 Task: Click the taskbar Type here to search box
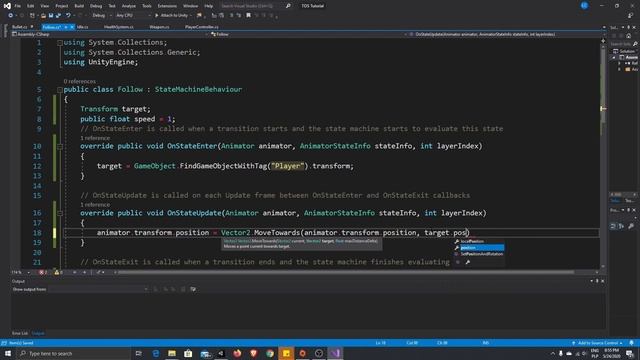click(73, 353)
